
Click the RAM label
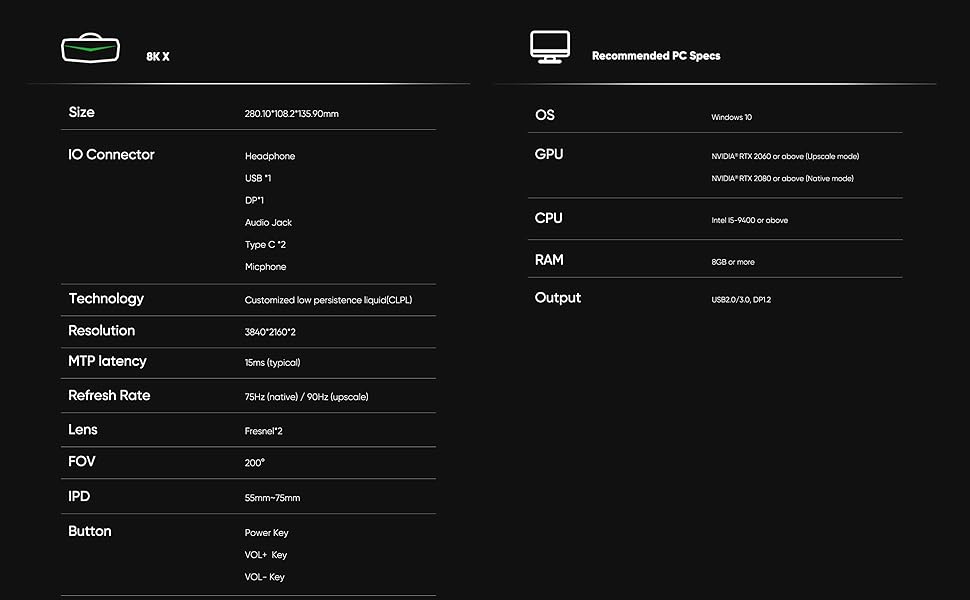coord(549,260)
